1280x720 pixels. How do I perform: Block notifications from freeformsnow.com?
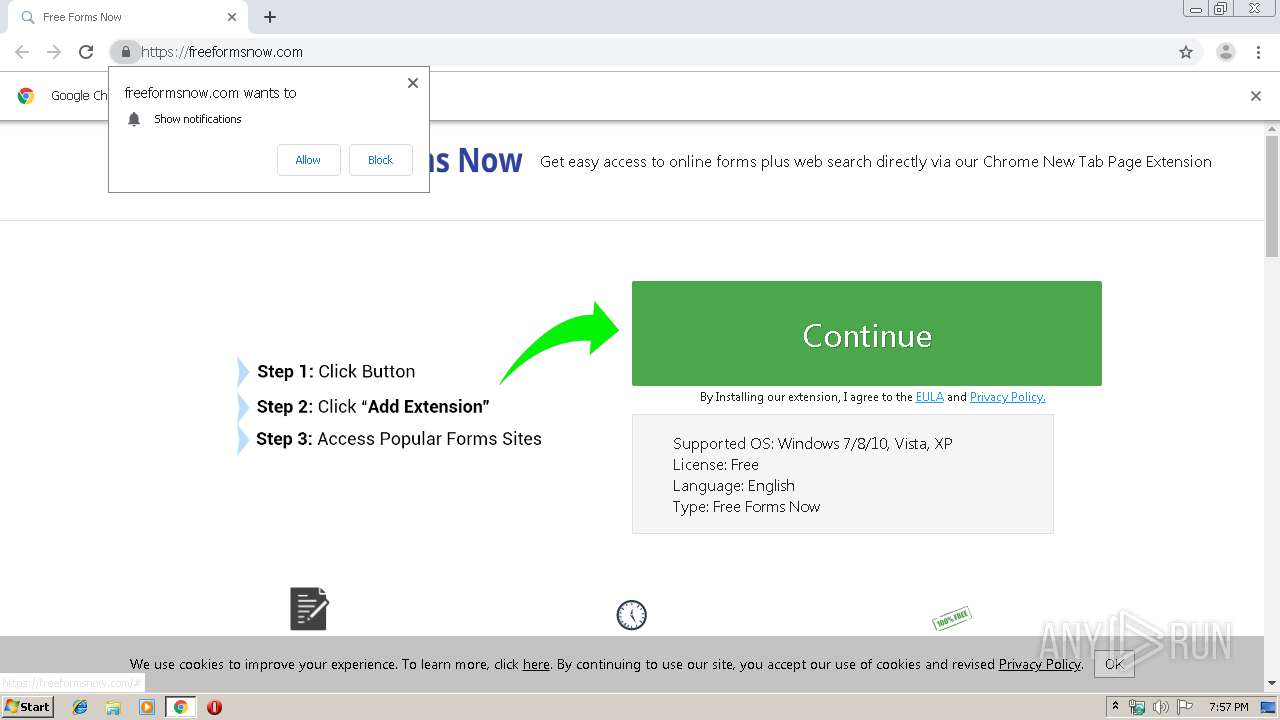(380, 160)
